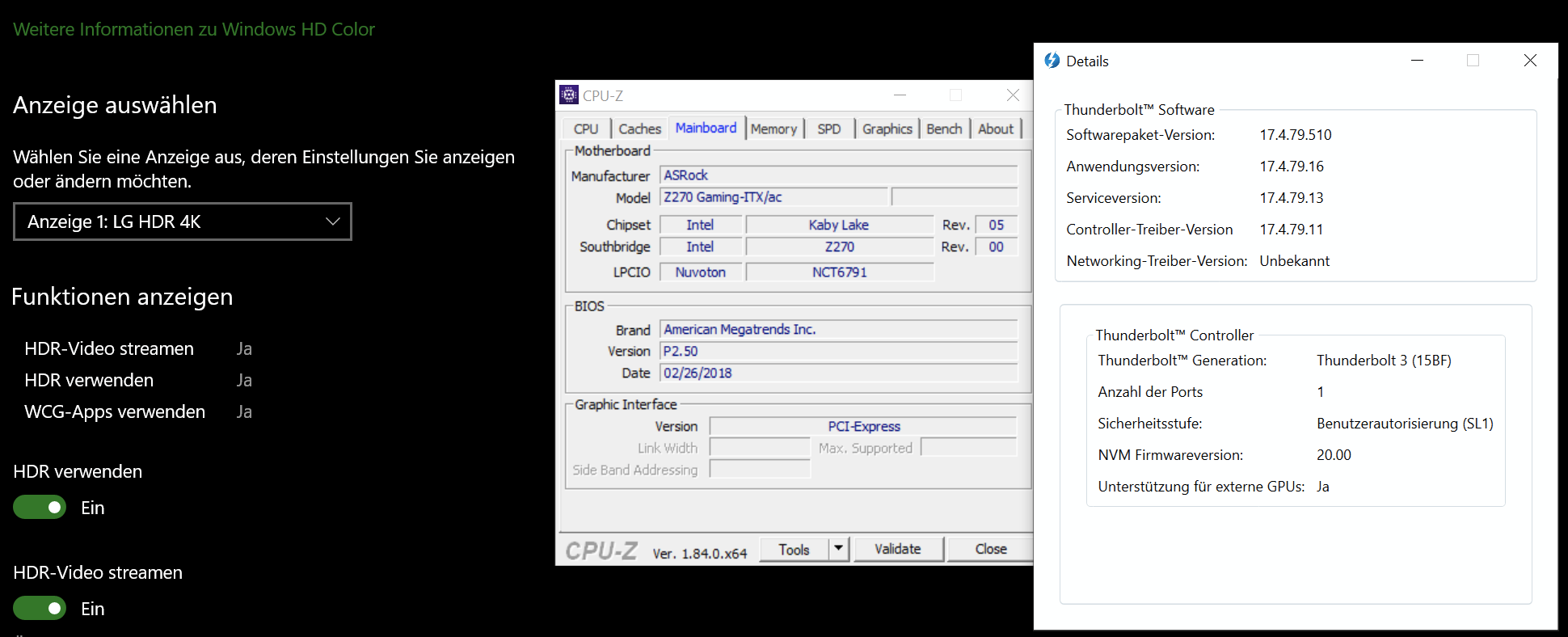Click the Validate button in CPU-Z

(898, 549)
